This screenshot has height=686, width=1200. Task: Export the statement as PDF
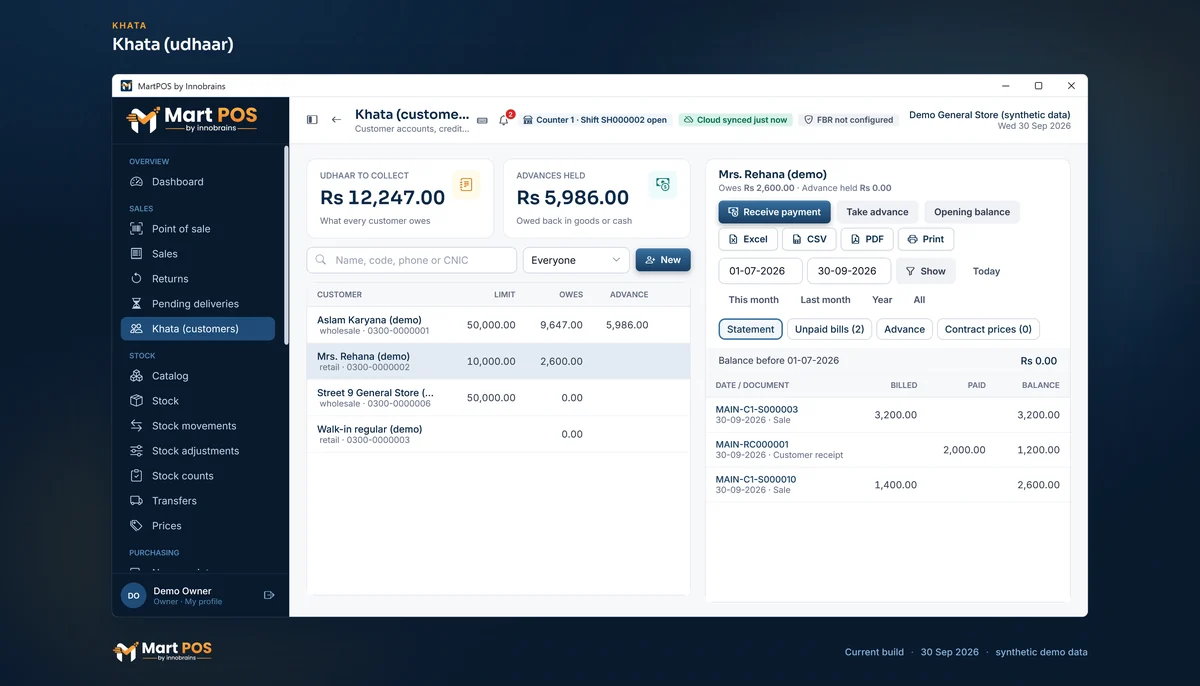pos(867,239)
